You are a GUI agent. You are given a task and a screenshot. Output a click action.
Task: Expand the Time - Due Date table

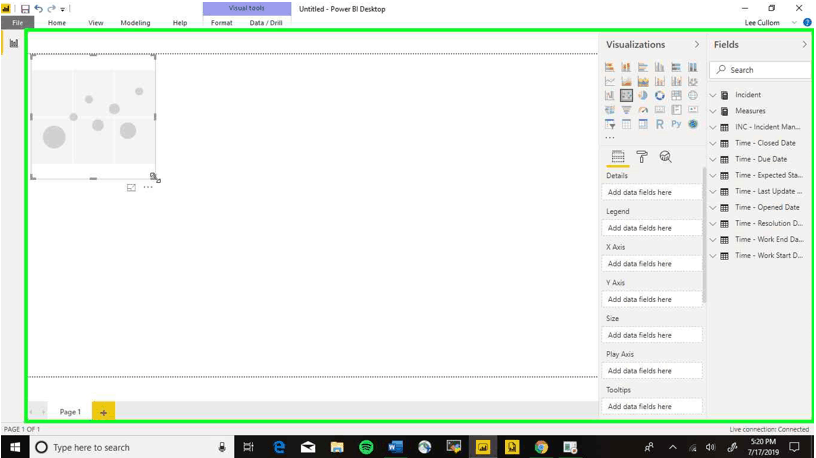(713, 160)
